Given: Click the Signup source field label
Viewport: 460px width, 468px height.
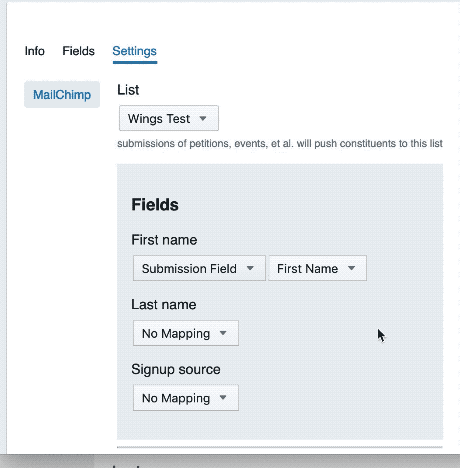Looking at the screenshot, I should point(176,369).
